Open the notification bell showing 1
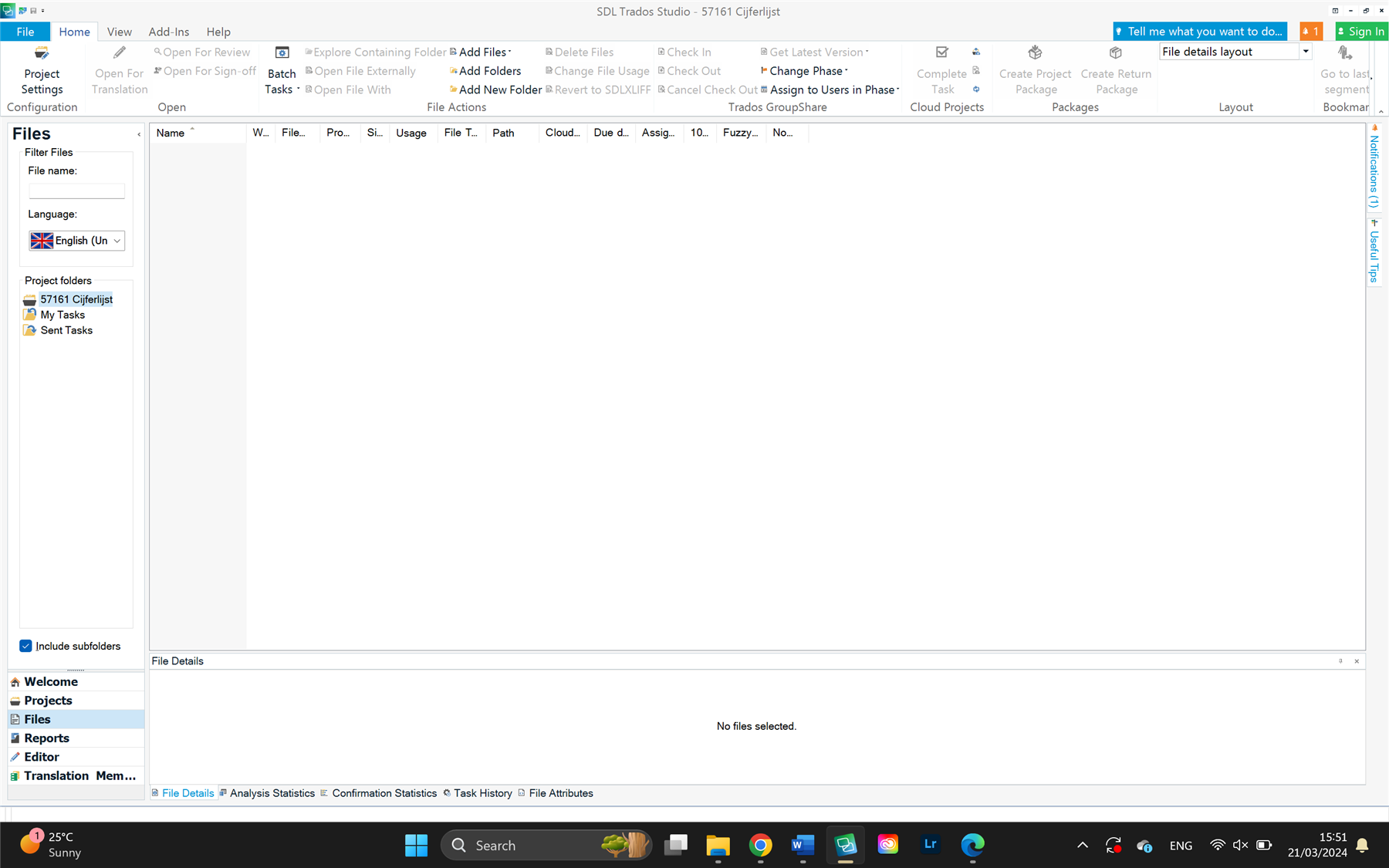Screen dimensions: 1389x868 1310,32
